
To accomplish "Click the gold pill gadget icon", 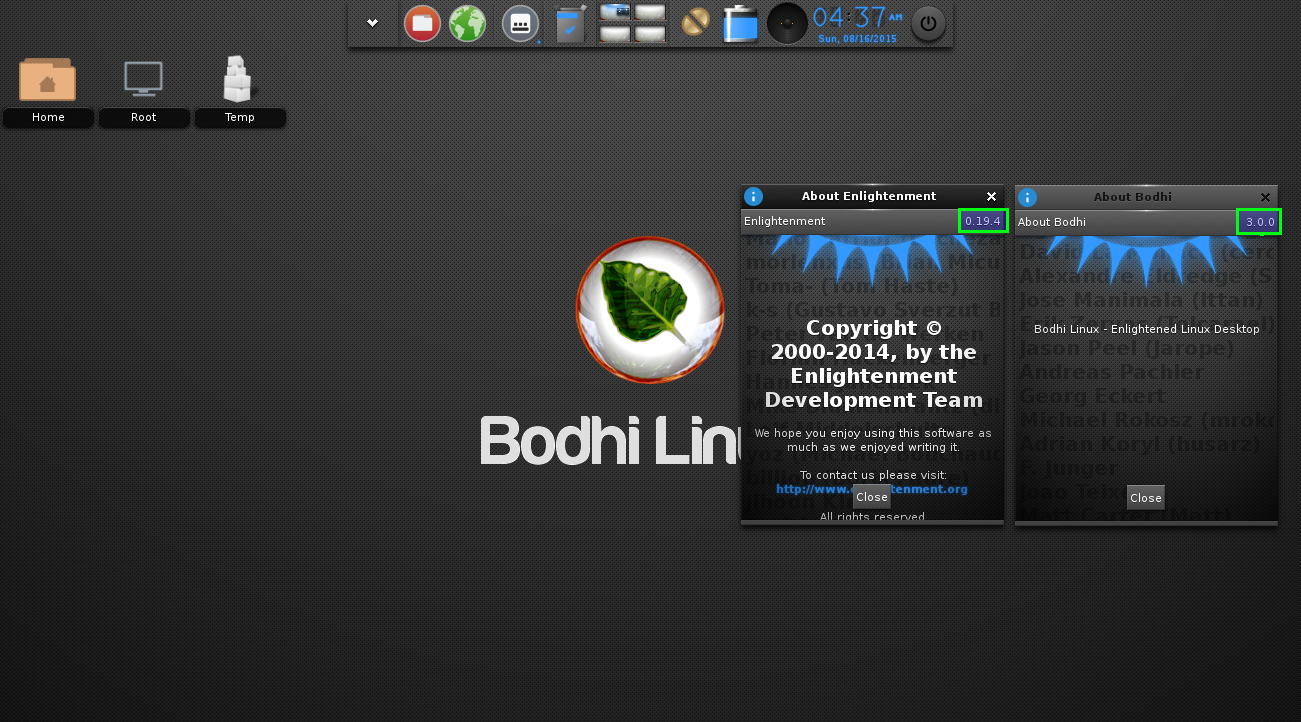I will [695, 23].
